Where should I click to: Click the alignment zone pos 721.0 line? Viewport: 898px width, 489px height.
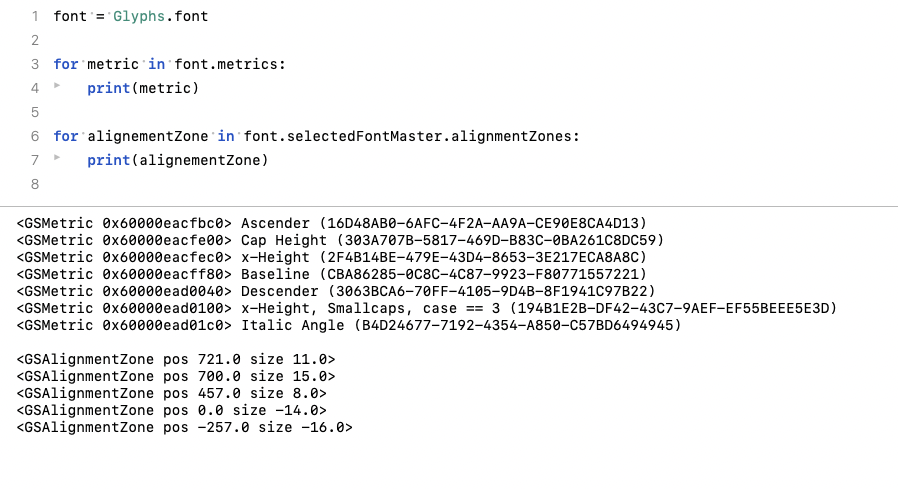pyautogui.click(x=176, y=358)
